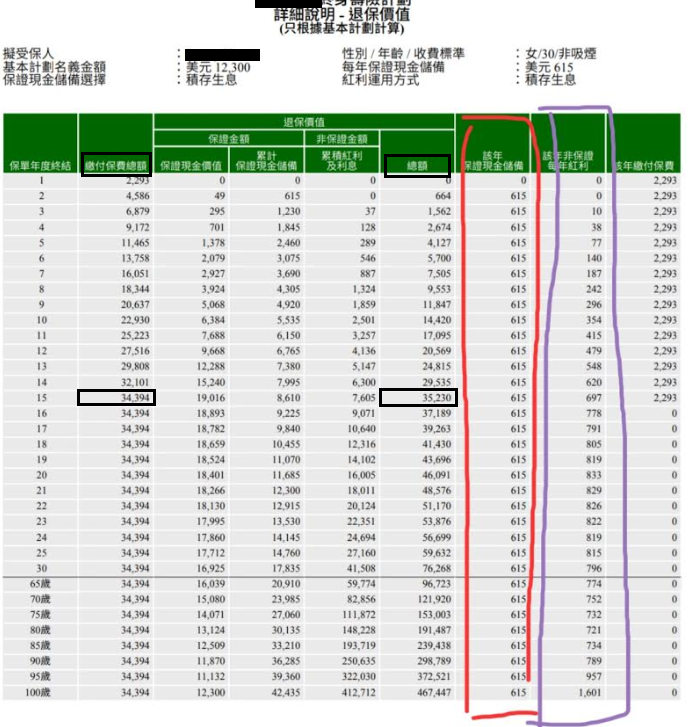Click the 65歲 total value '96,723'

pyautogui.click(x=436, y=584)
